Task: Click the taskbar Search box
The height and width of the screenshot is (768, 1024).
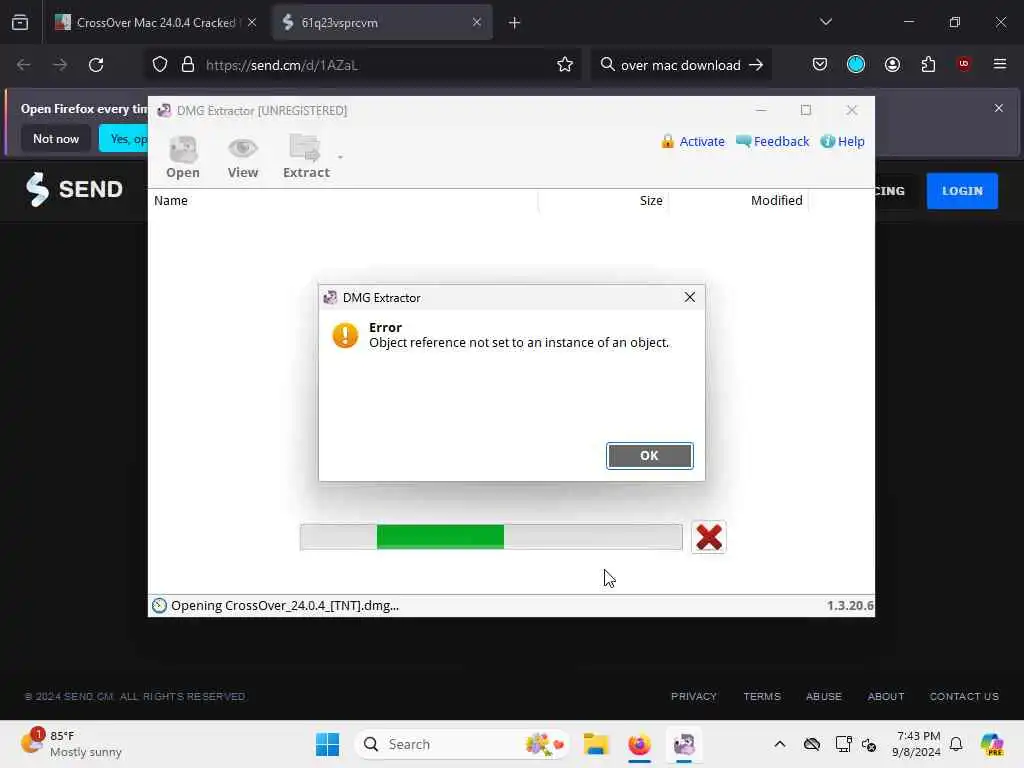Action: click(461, 744)
